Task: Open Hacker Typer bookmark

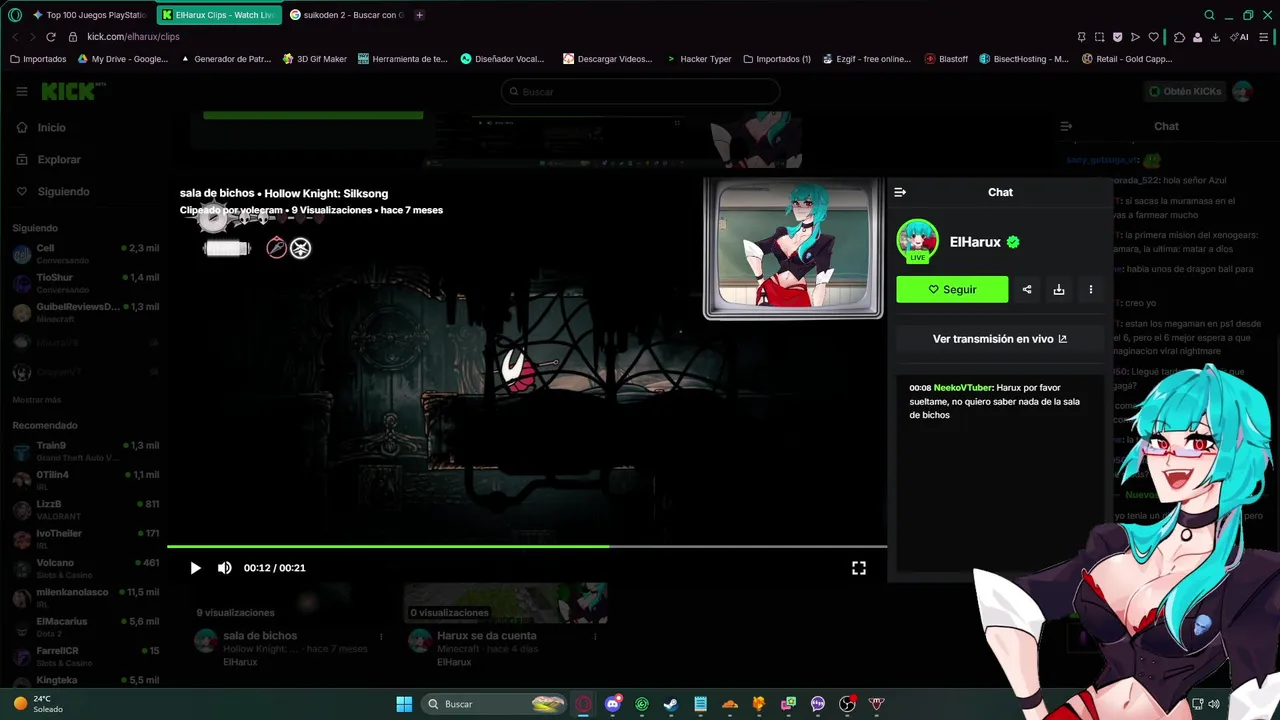Action: [699, 59]
